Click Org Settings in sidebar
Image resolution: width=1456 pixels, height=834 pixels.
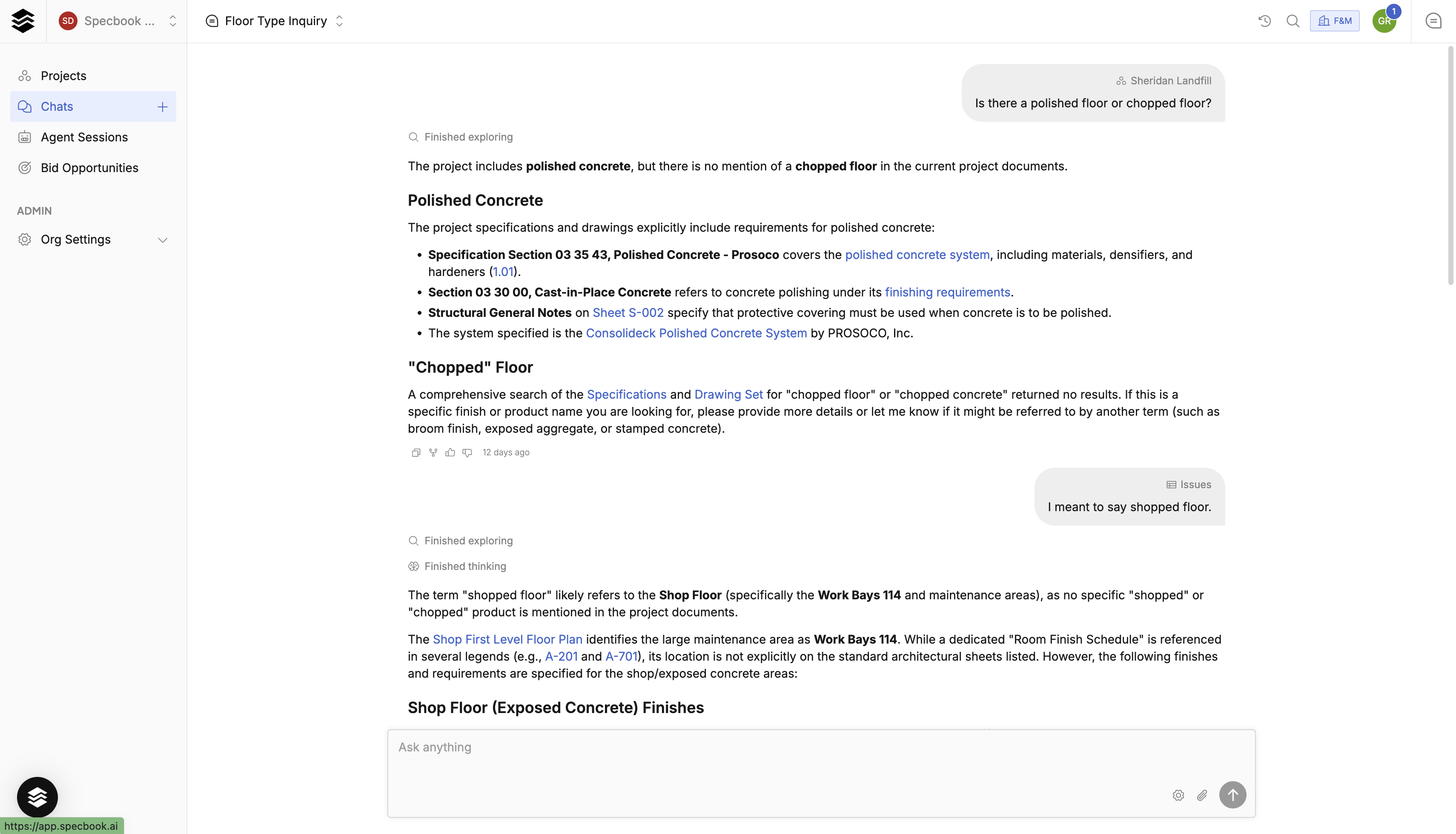[93, 239]
